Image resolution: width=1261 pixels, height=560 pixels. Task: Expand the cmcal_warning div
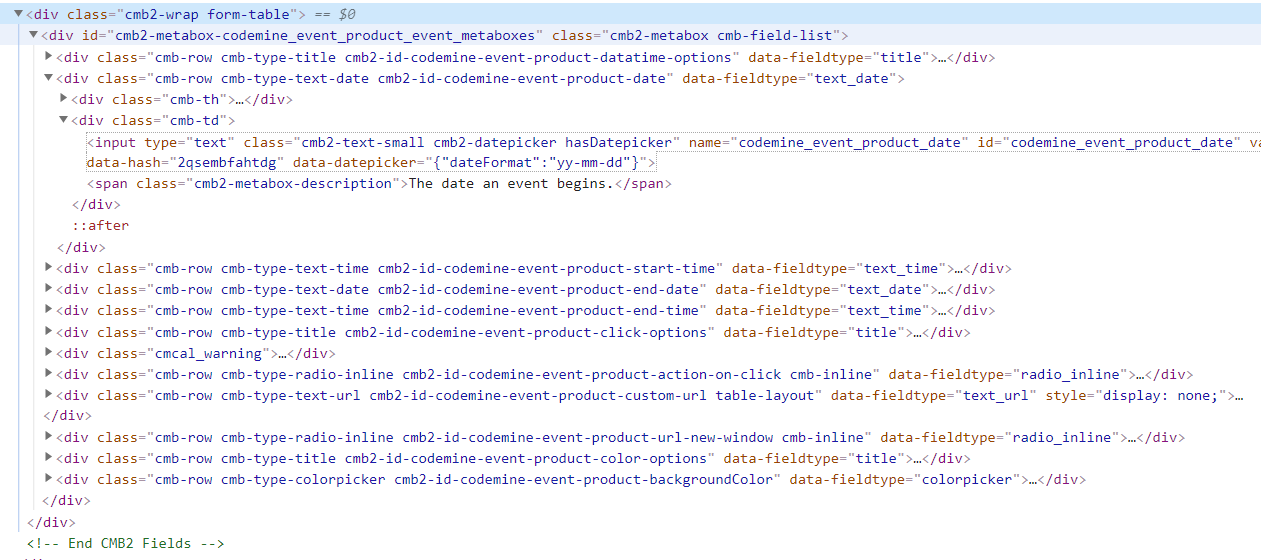pos(49,353)
